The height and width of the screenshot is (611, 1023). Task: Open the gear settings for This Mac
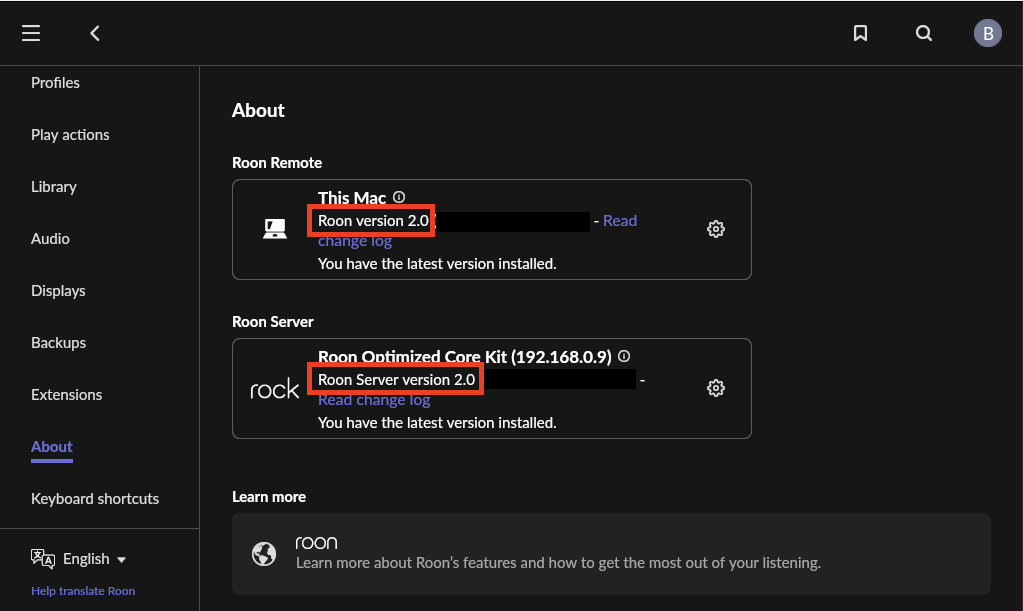(x=716, y=229)
